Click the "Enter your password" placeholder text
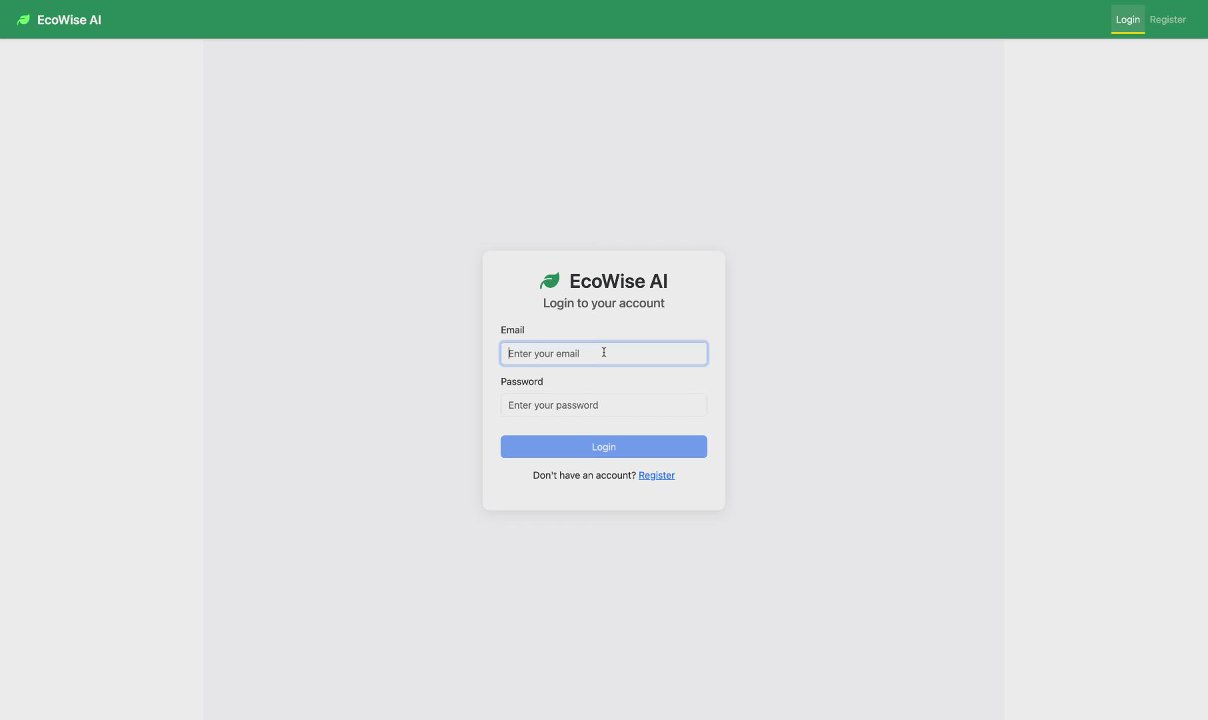The width and height of the screenshot is (1208, 720). pyautogui.click(x=553, y=405)
